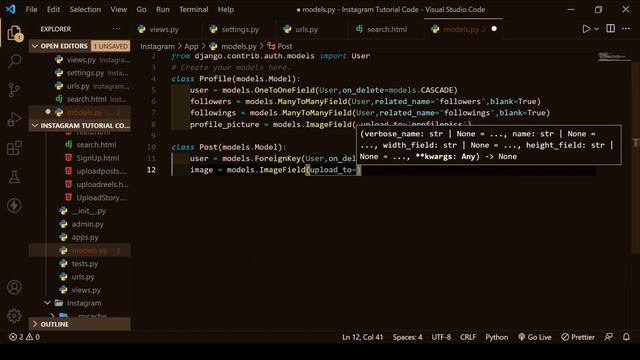This screenshot has height=360, width=640.
Task: Open the feedback icon in status bar
Action: click(609, 337)
